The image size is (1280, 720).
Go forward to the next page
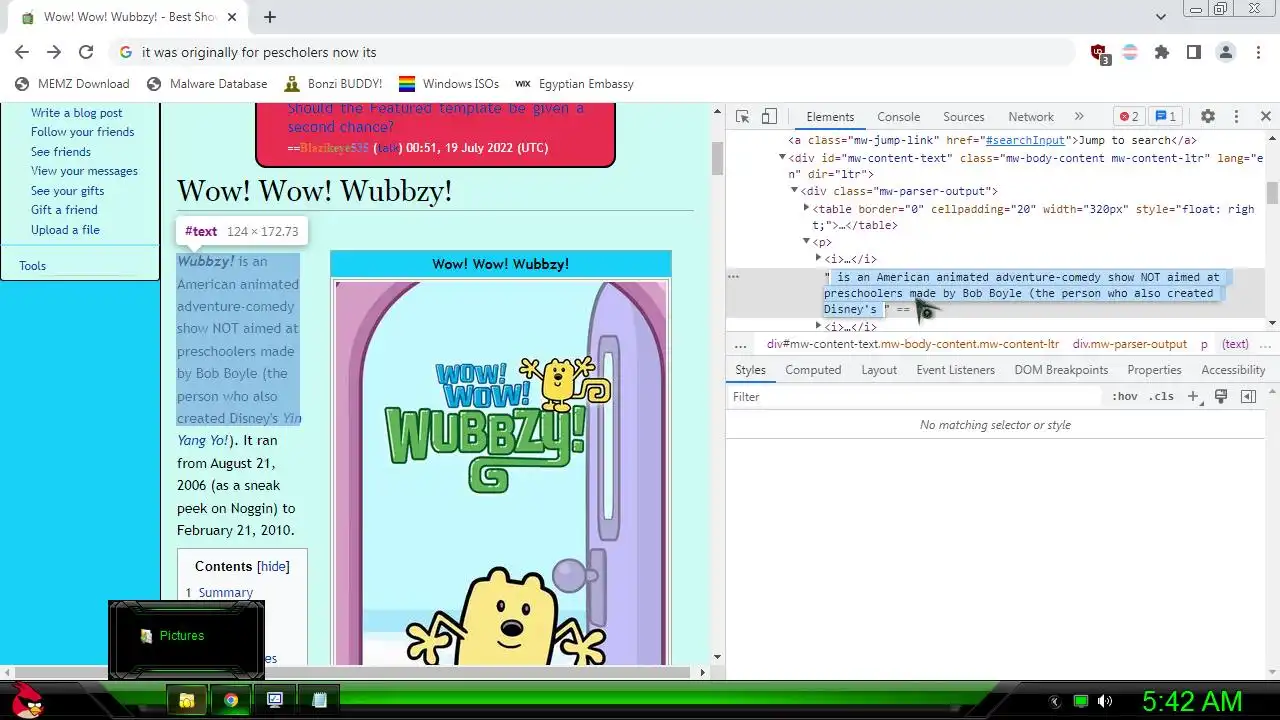click(x=54, y=52)
